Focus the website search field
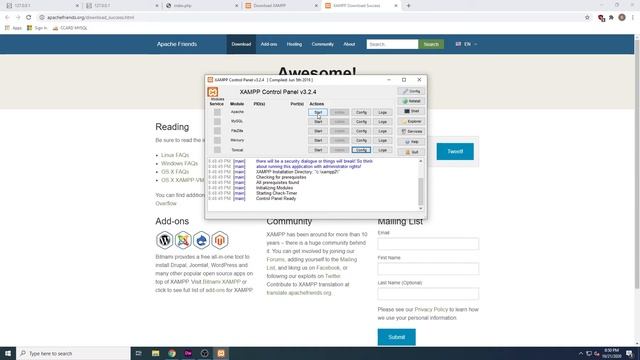This screenshot has height=360, width=640. click(x=392, y=44)
